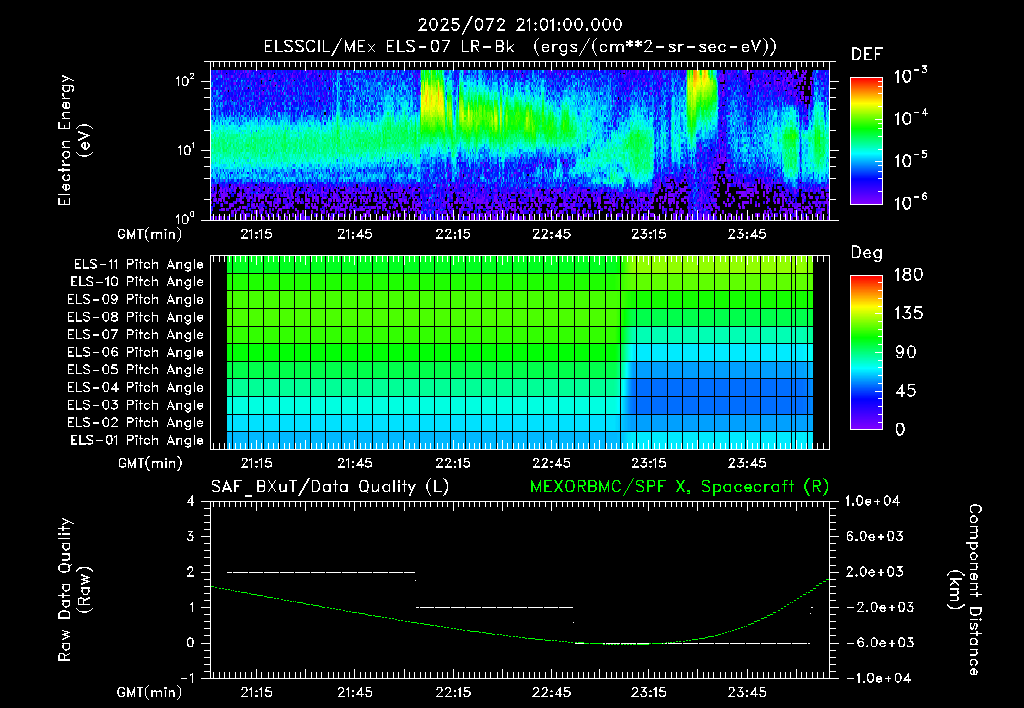Select the green MEXORBMC/SPF X, Spacecraft (R) legend
The width and height of the screenshot is (1024, 708).
(679, 487)
